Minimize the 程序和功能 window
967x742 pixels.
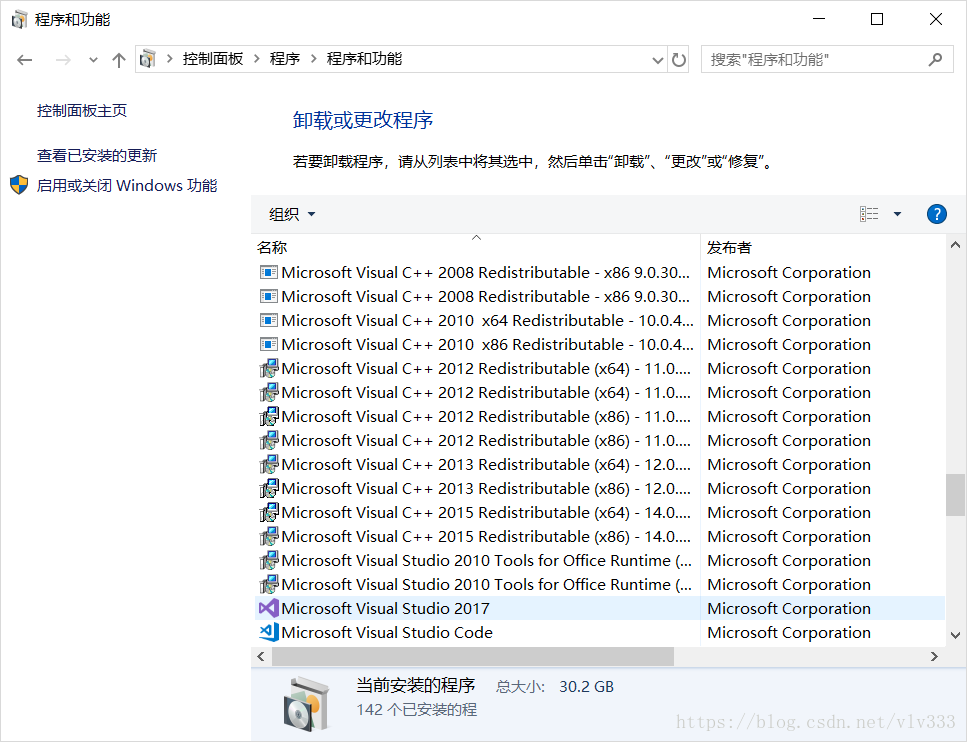point(819,19)
